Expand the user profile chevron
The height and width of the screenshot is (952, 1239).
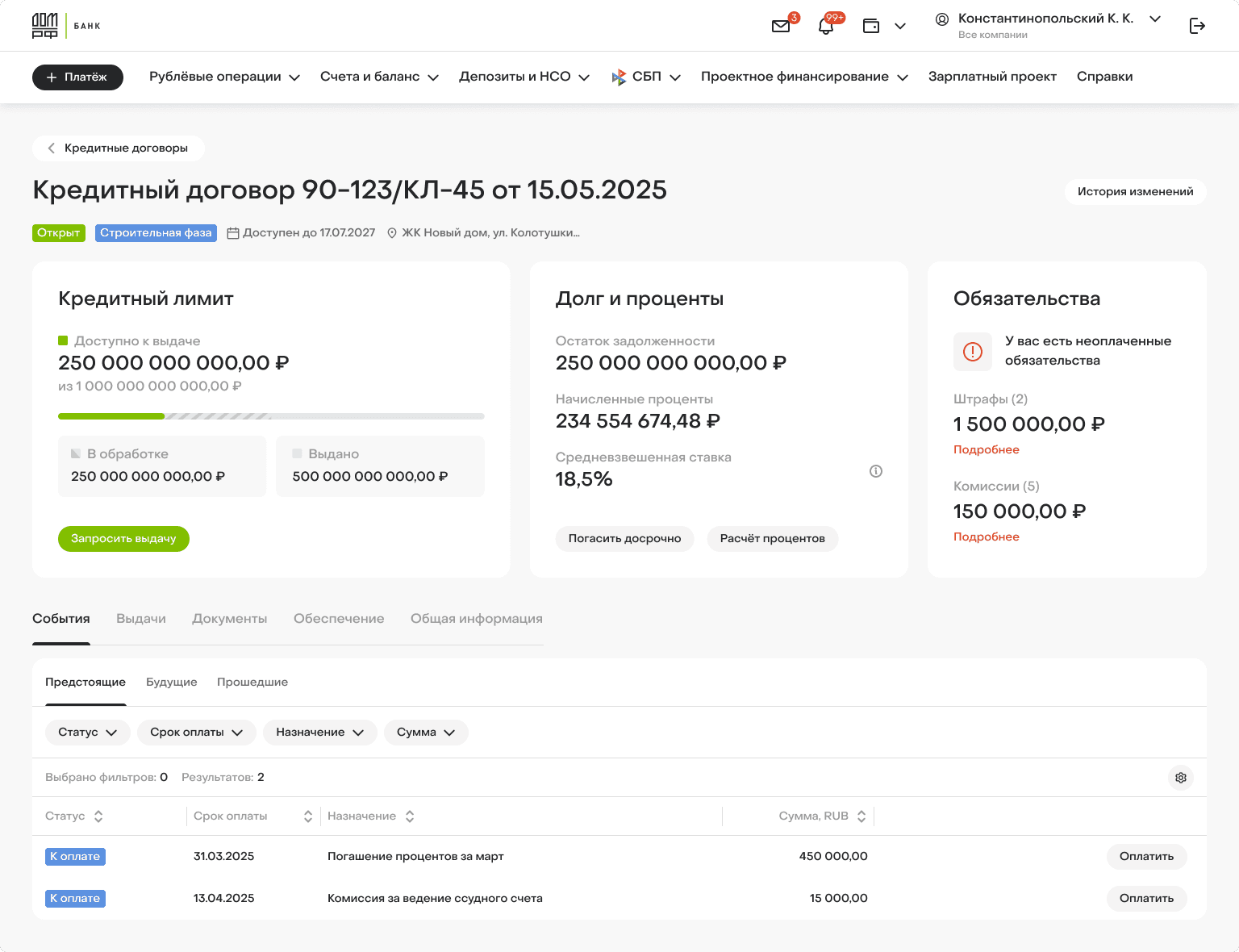(1155, 19)
